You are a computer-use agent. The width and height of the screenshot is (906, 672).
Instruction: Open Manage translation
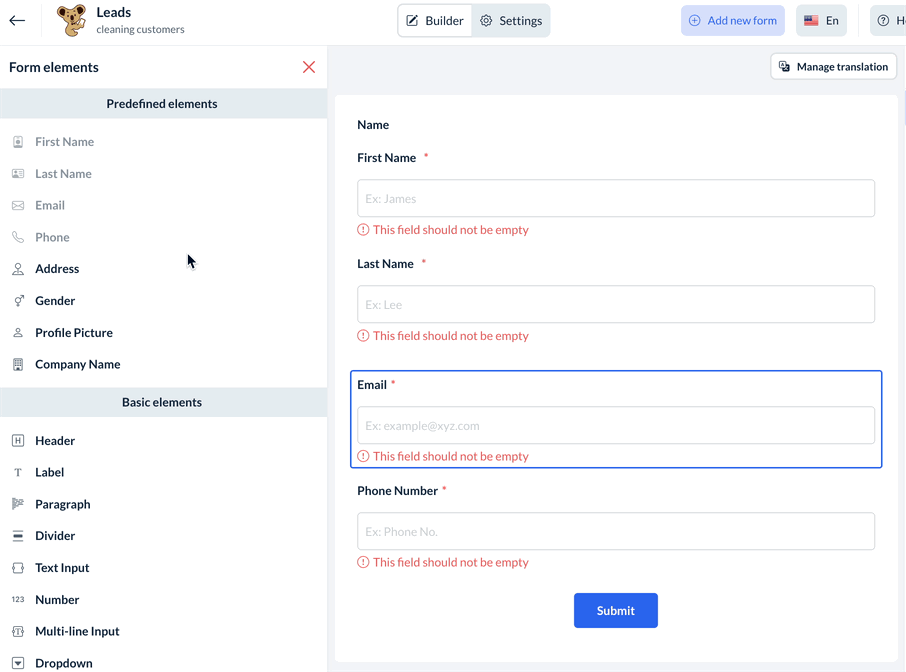tap(834, 67)
